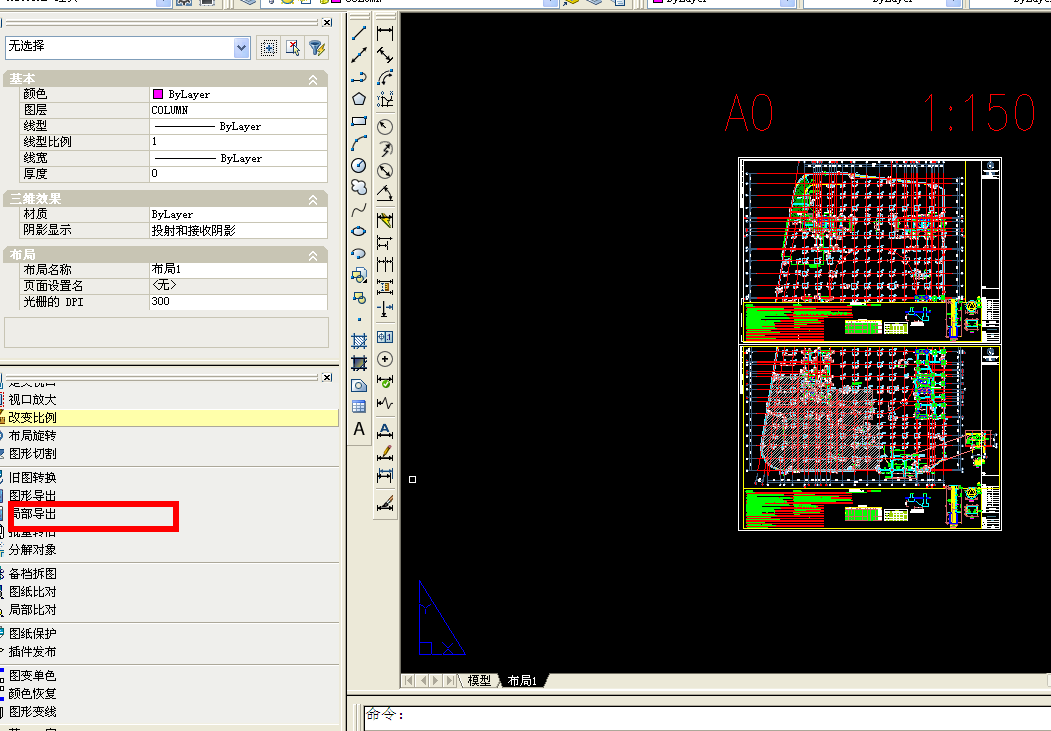The height and width of the screenshot is (731, 1051).
Task: Choose 改变比例 from the tool list
Action: click(32, 418)
